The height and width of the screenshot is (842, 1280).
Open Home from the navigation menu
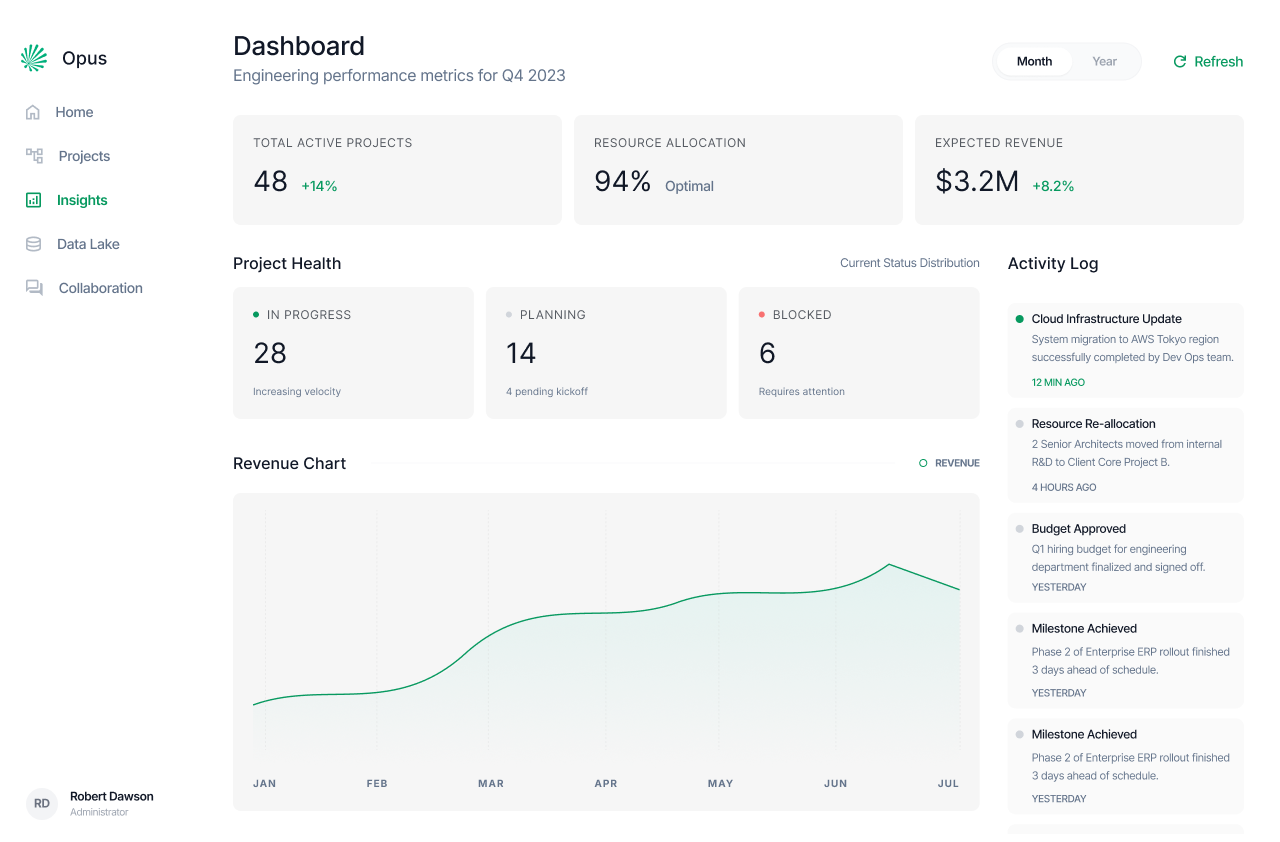click(76, 112)
